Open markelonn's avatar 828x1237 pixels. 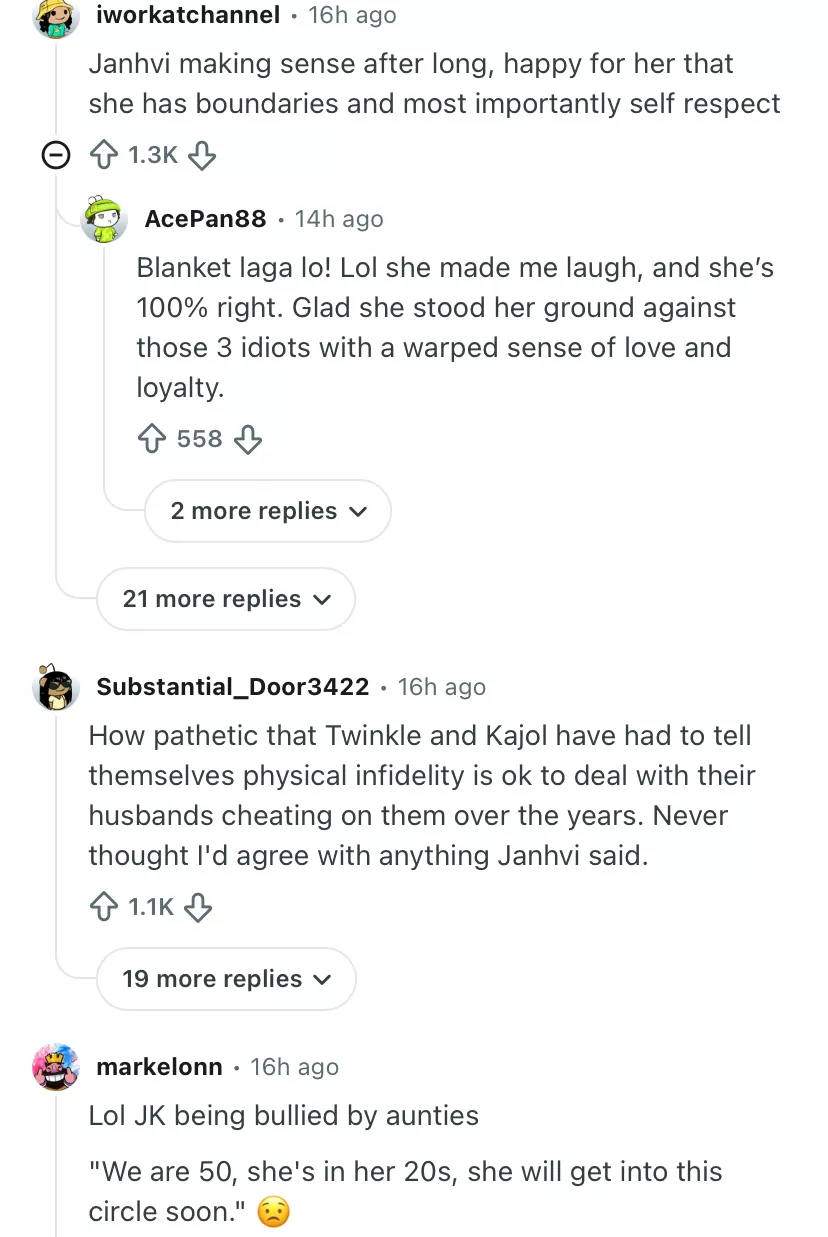tap(56, 1067)
